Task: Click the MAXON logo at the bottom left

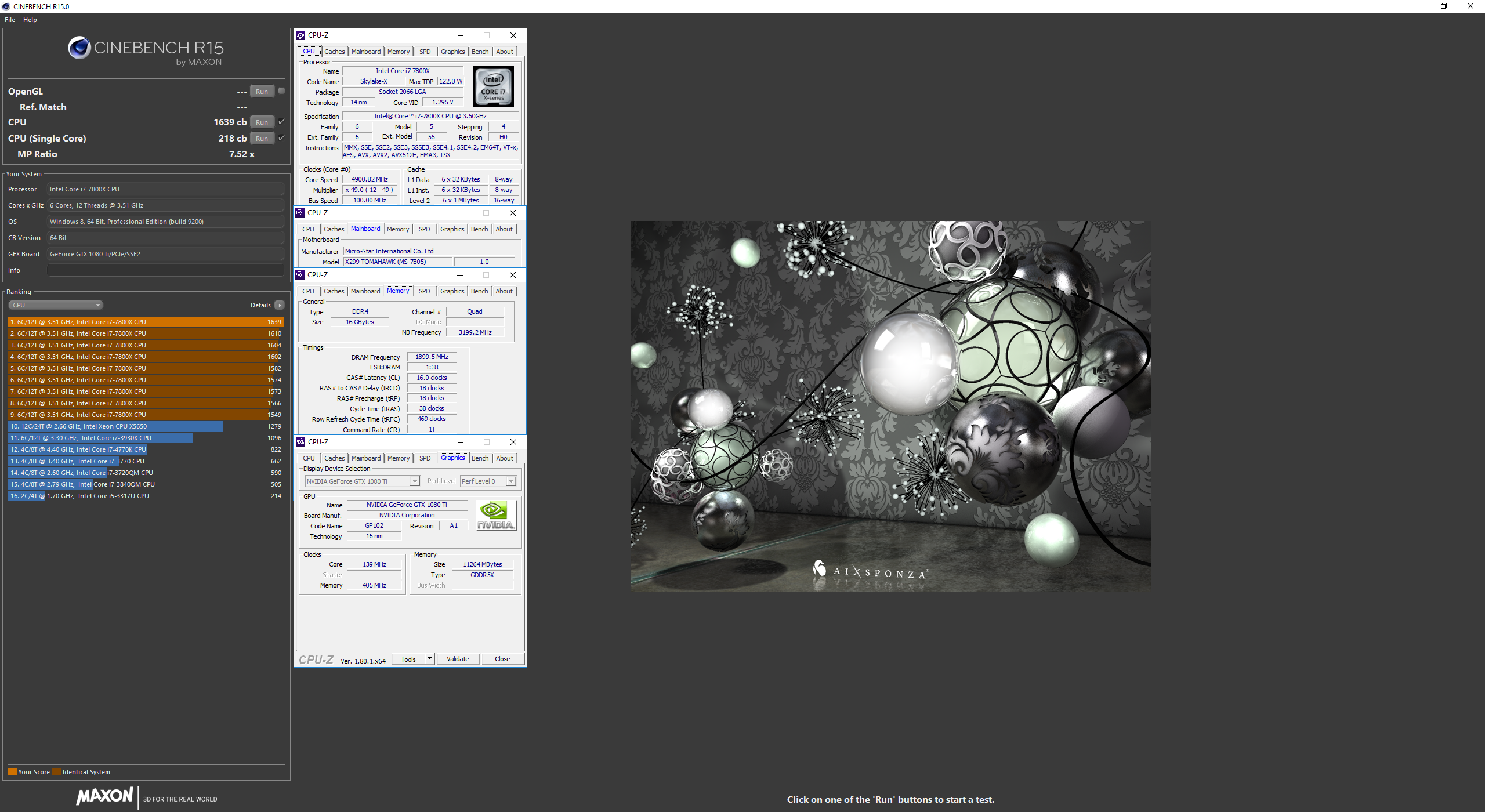Action: [x=104, y=796]
